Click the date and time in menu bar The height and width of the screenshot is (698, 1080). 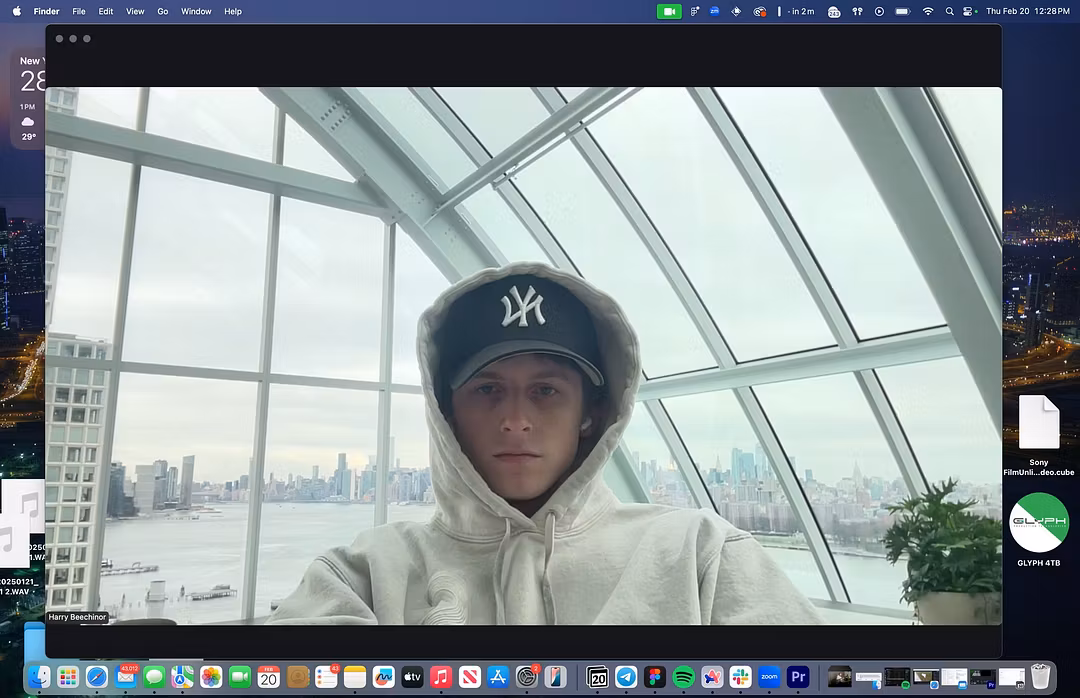click(1028, 11)
